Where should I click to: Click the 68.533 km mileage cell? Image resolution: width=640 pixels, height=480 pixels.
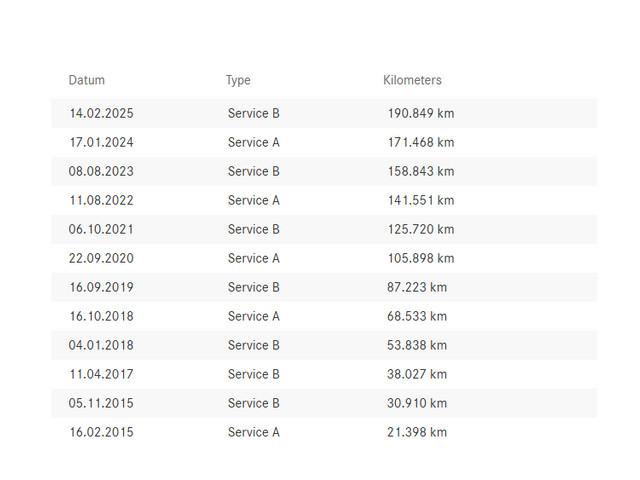click(x=417, y=316)
